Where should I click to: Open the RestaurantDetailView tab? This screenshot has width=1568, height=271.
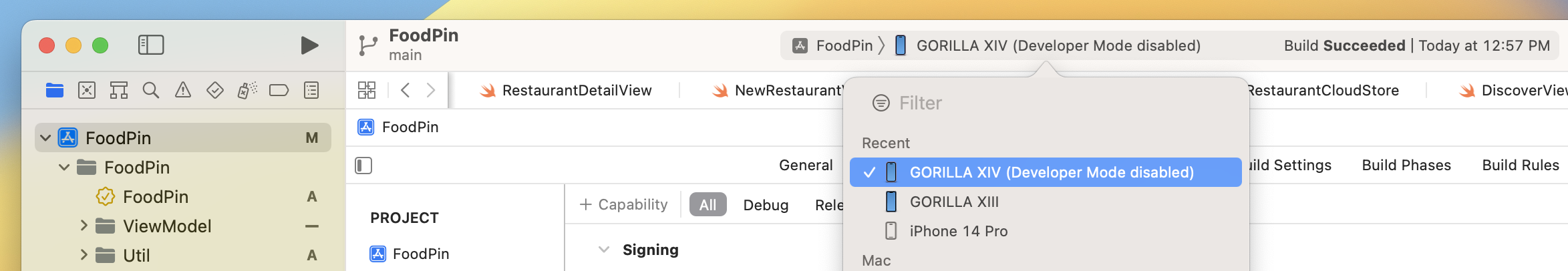coord(576,91)
